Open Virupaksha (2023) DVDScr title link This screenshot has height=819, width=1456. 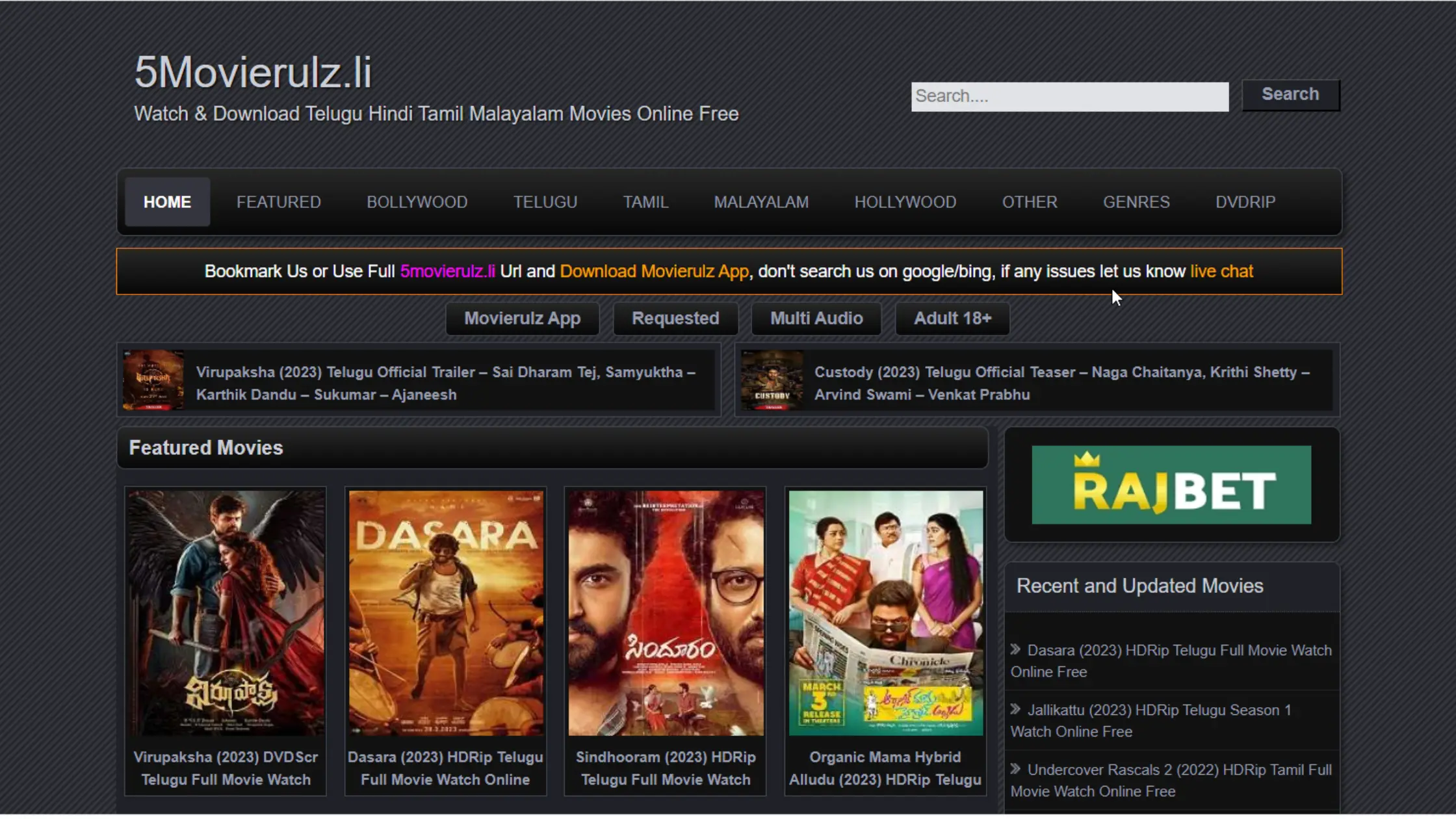[226, 768]
